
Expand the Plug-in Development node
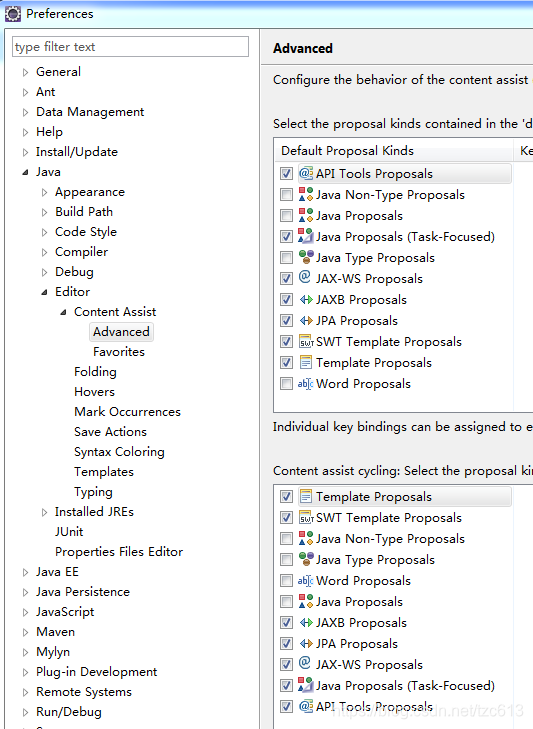(26, 672)
